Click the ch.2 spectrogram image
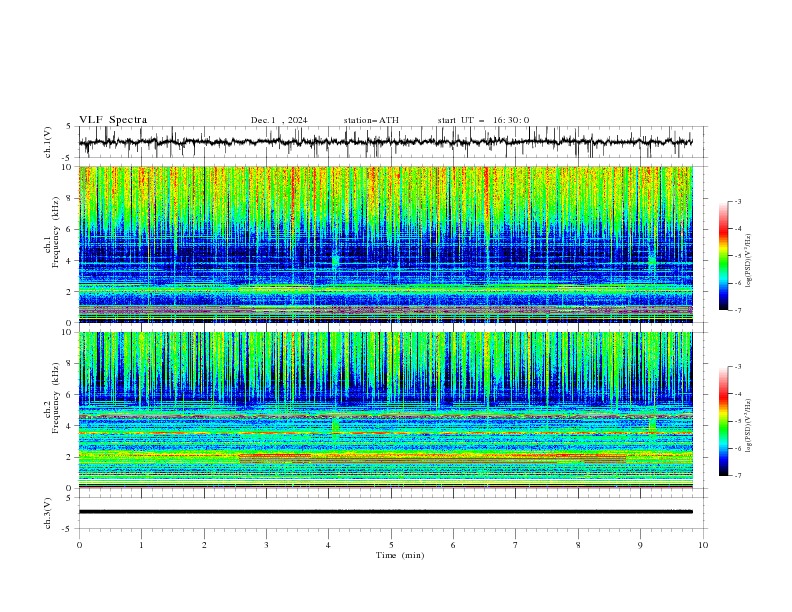 click(386, 410)
